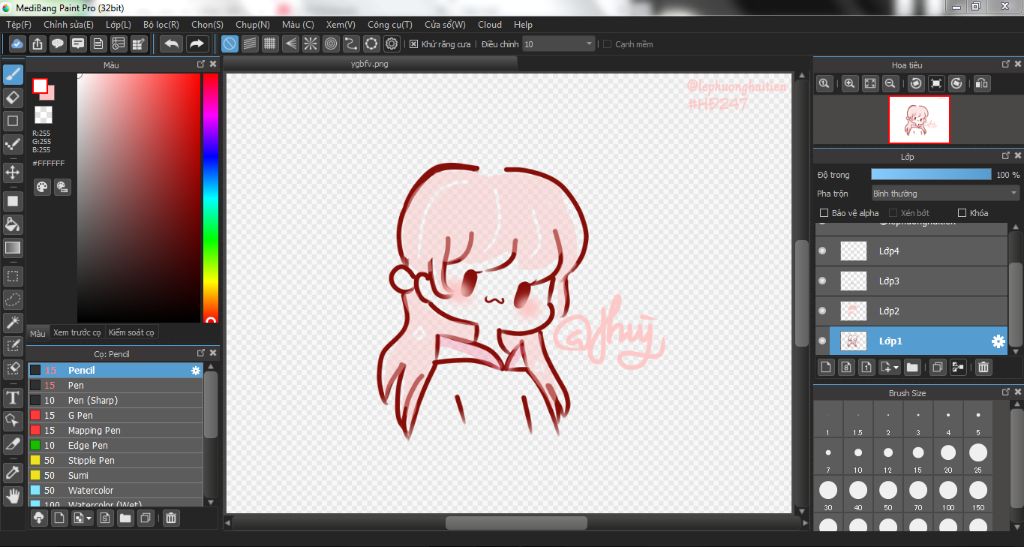Undock the Hoa tiêu navigator panel

pos(1006,64)
